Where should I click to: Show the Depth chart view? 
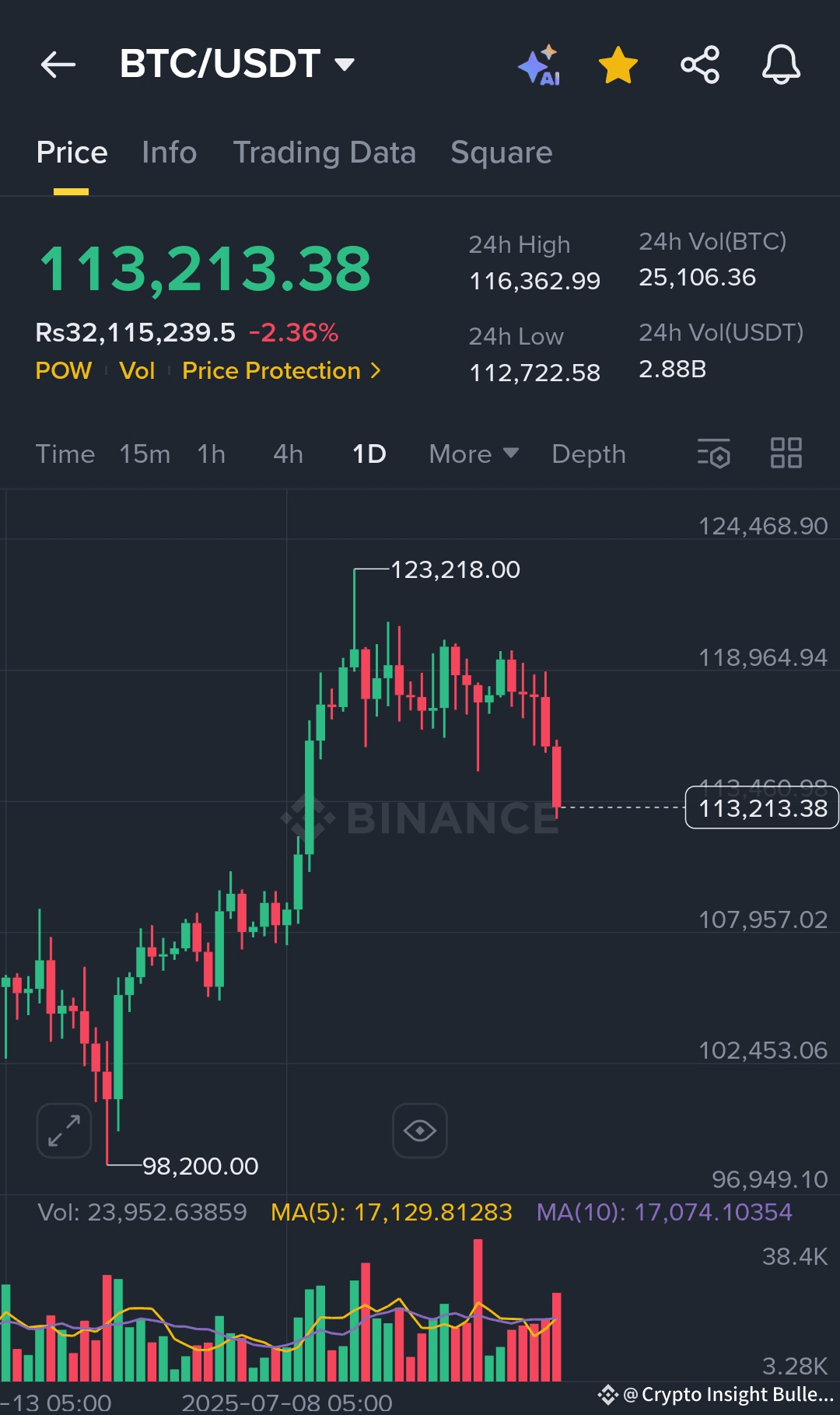(589, 454)
